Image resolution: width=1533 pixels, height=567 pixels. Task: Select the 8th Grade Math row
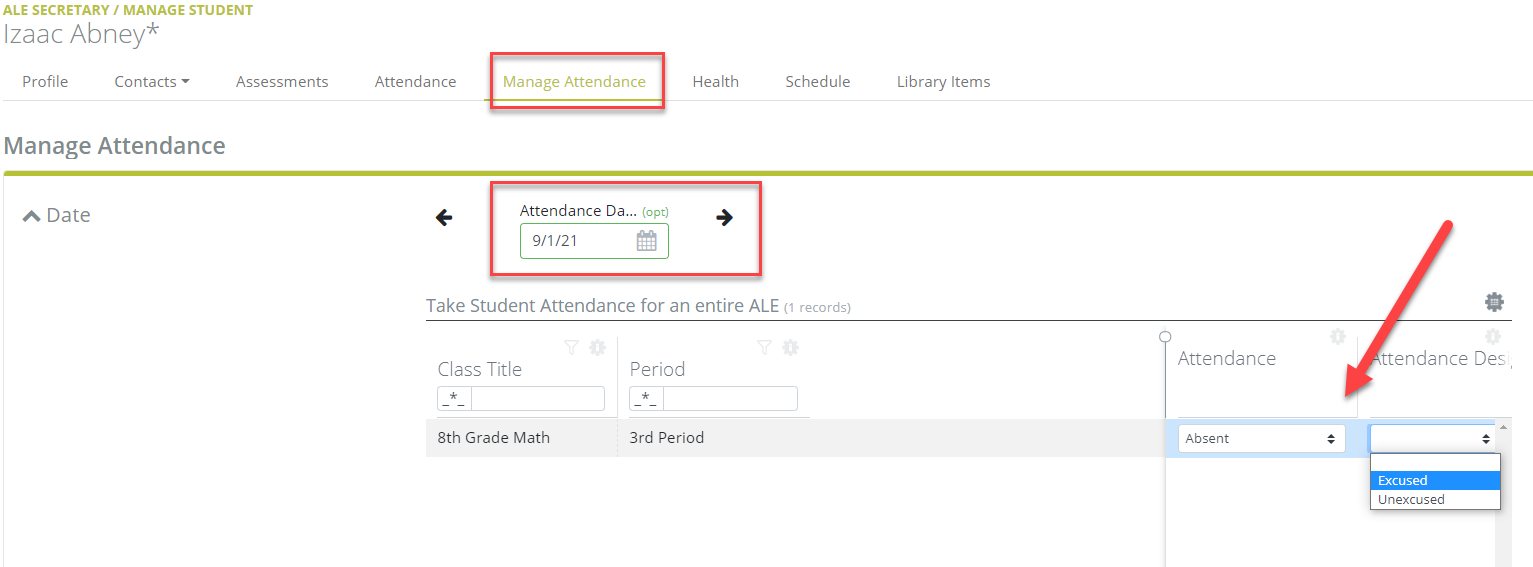pos(795,438)
